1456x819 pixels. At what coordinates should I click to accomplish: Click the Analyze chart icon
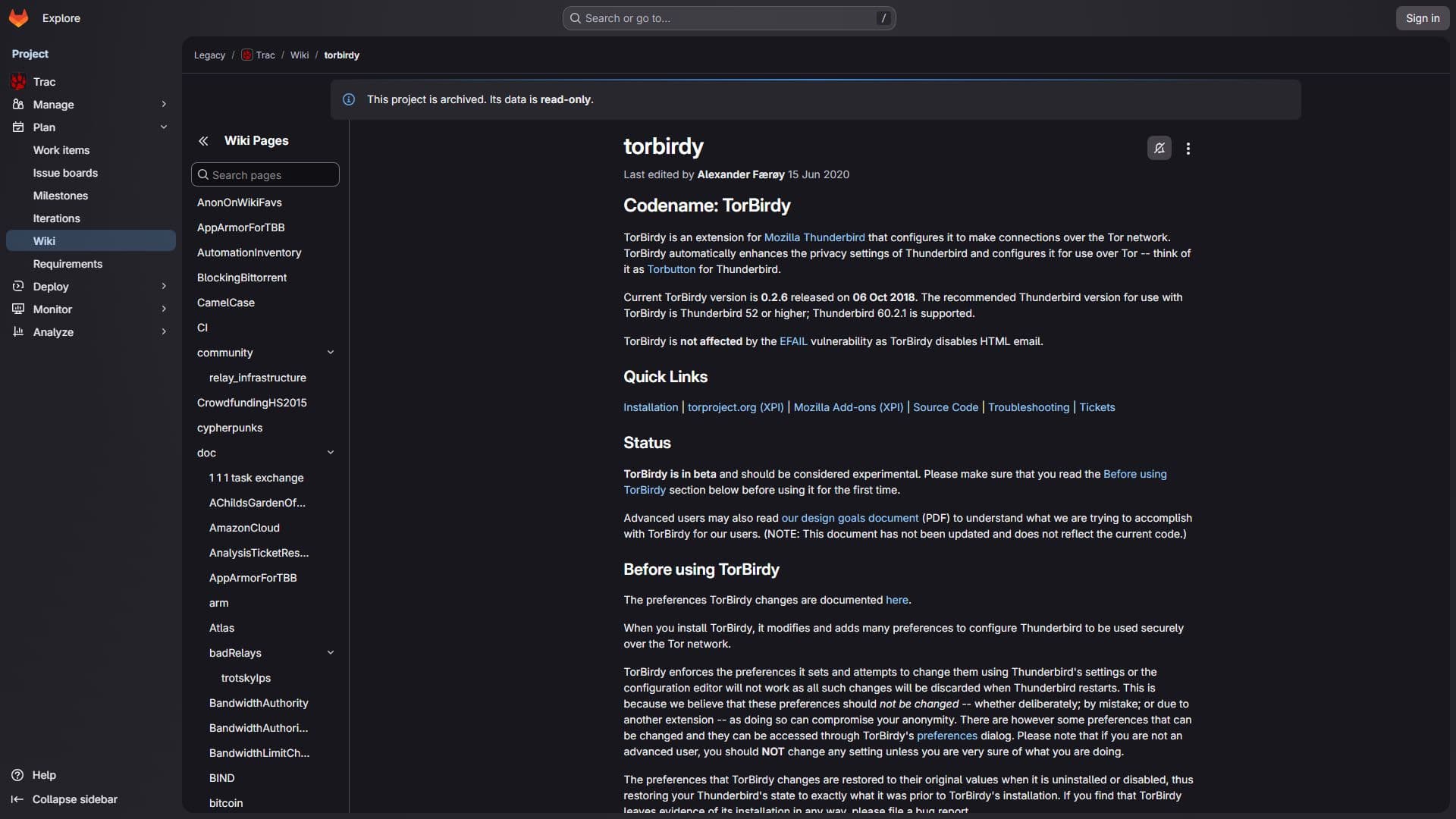18,332
